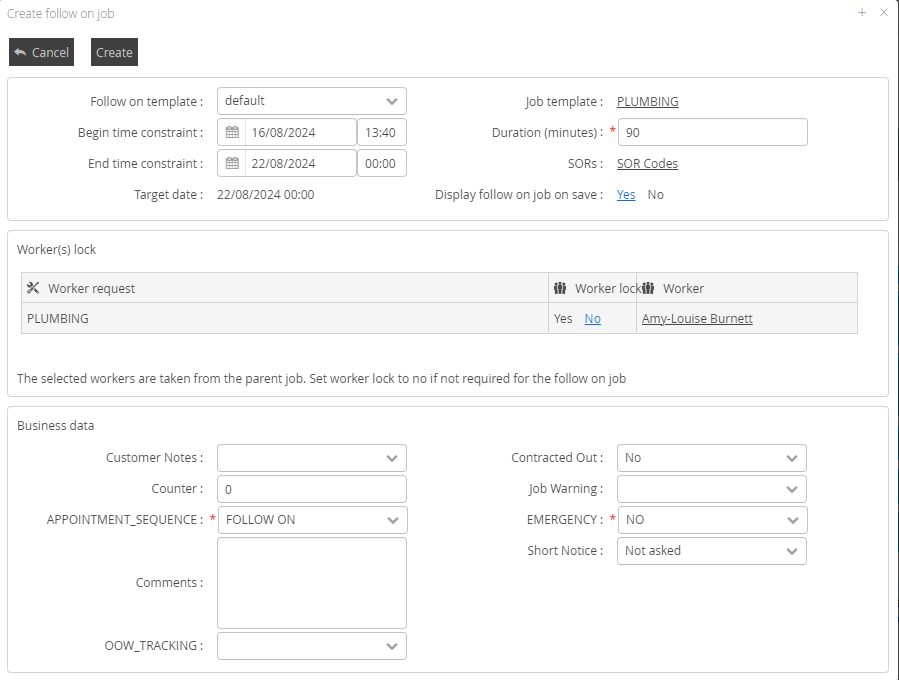This screenshot has width=899, height=680.
Task: Set display follow on job to Yes
Action: [x=626, y=195]
